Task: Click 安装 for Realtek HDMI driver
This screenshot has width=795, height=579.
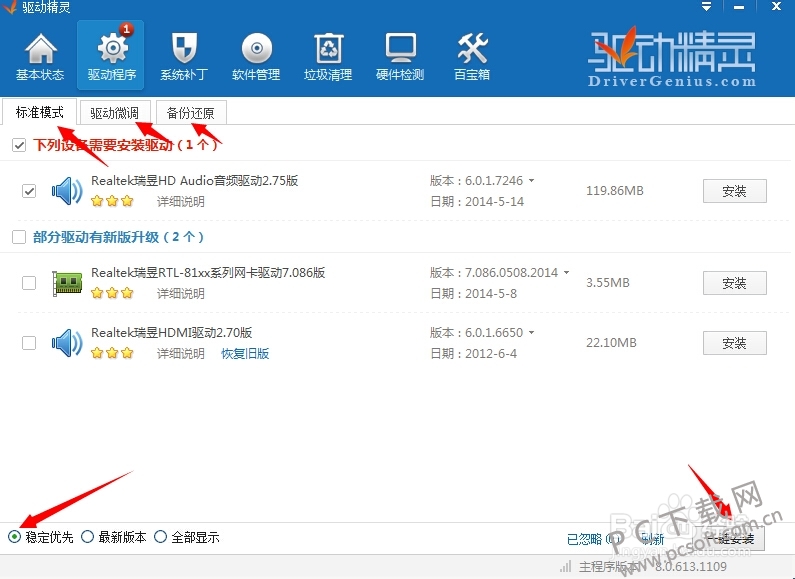Action: (735, 343)
